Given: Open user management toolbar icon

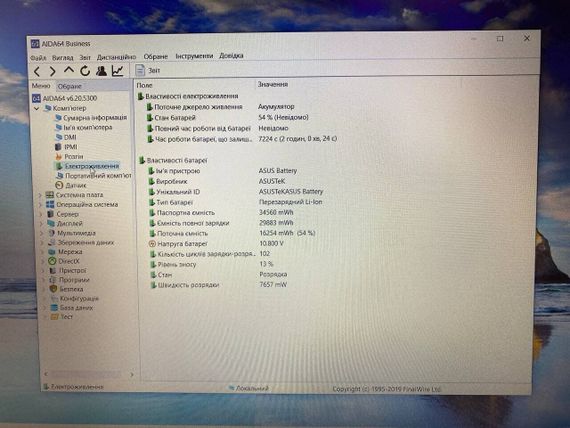Looking at the screenshot, I should 101,71.
